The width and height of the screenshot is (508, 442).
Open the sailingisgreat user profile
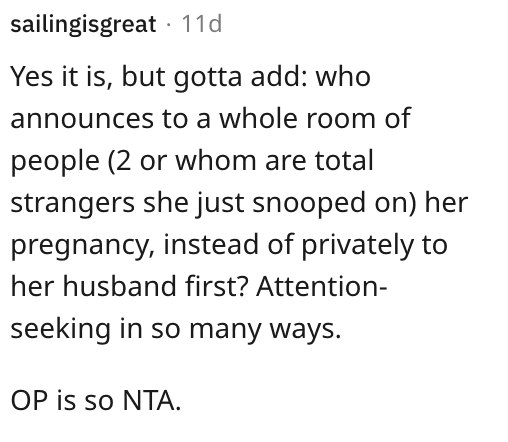pos(83,25)
